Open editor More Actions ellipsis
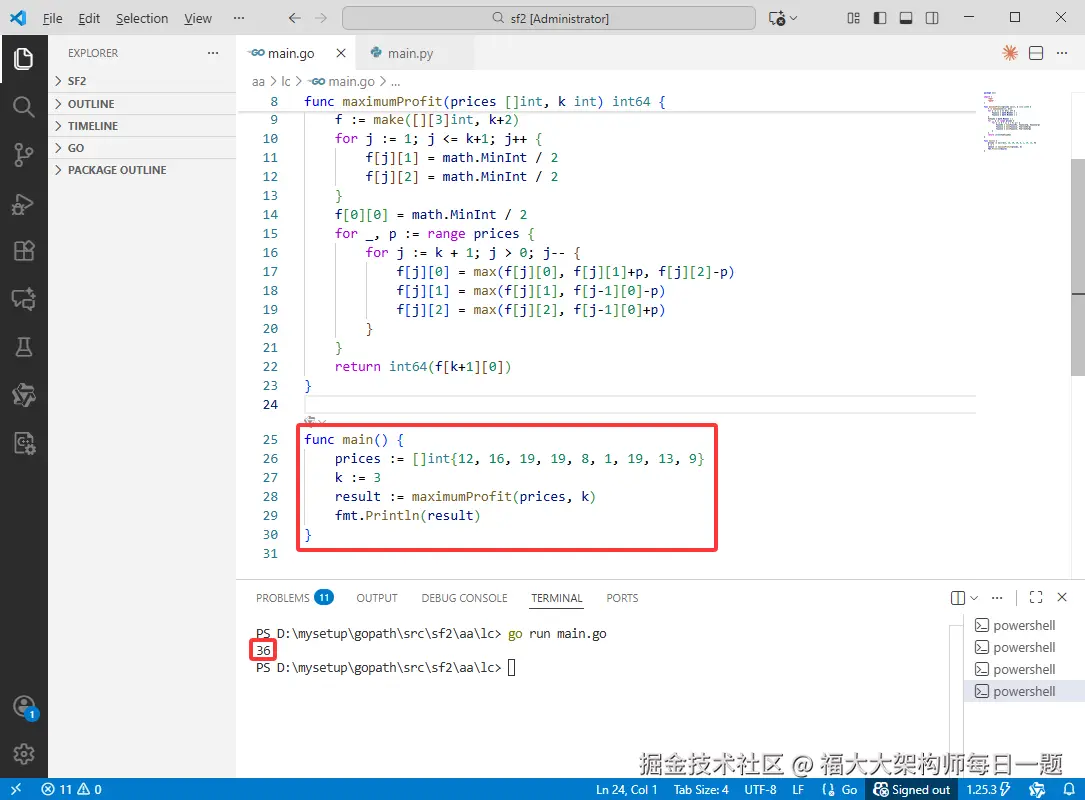The width and height of the screenshot is (1085, 800). point(1062,53)
